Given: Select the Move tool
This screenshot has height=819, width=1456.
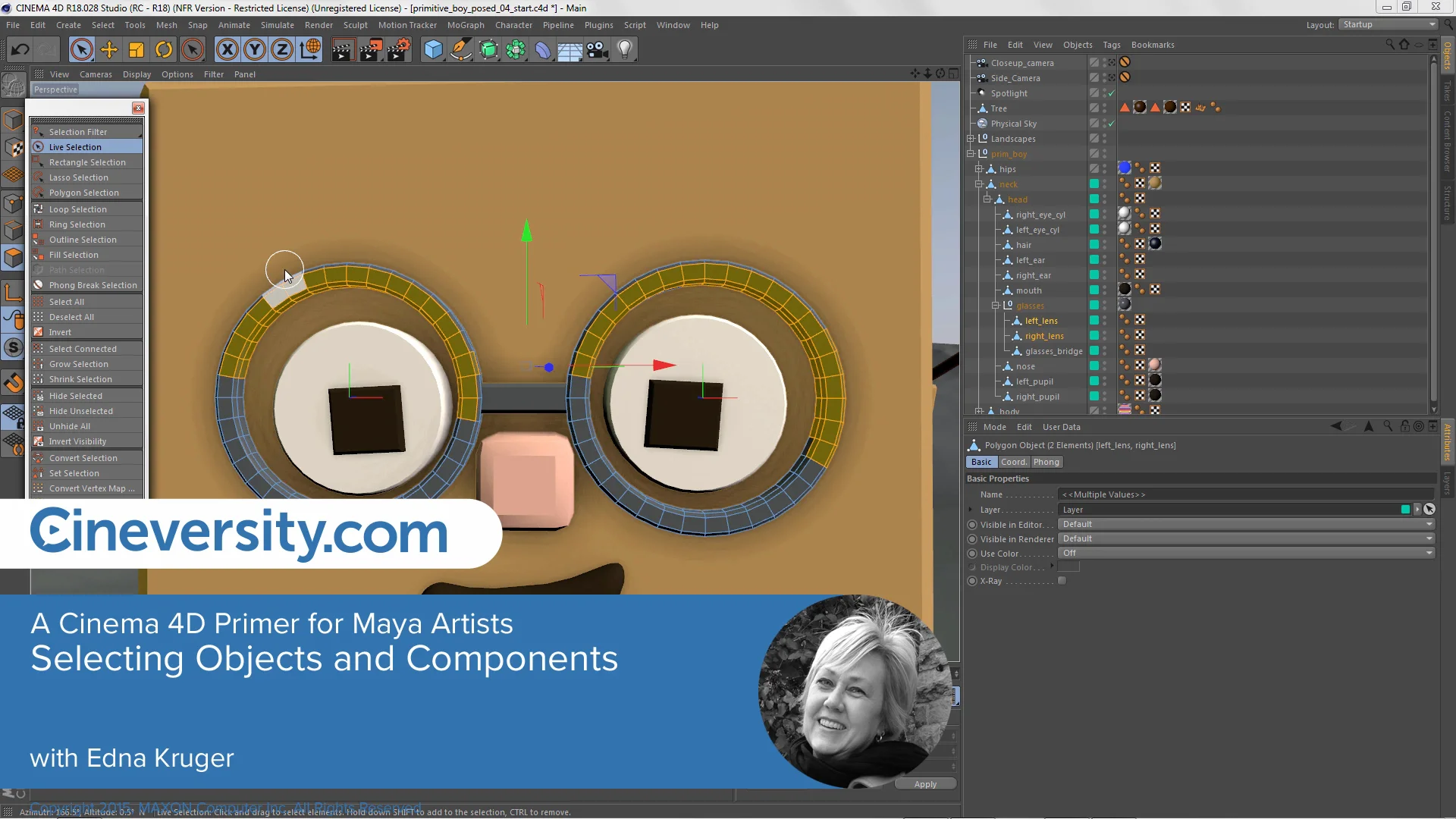Looking at the screenshot, I should point(109,50).
